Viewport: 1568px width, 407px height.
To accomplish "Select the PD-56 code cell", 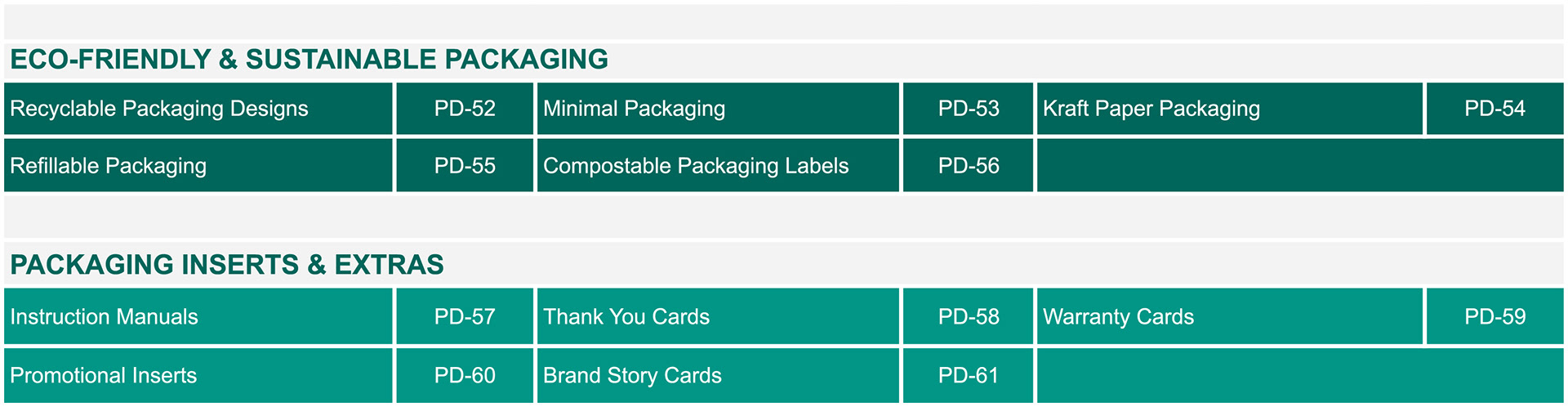I will pos(969,166).
